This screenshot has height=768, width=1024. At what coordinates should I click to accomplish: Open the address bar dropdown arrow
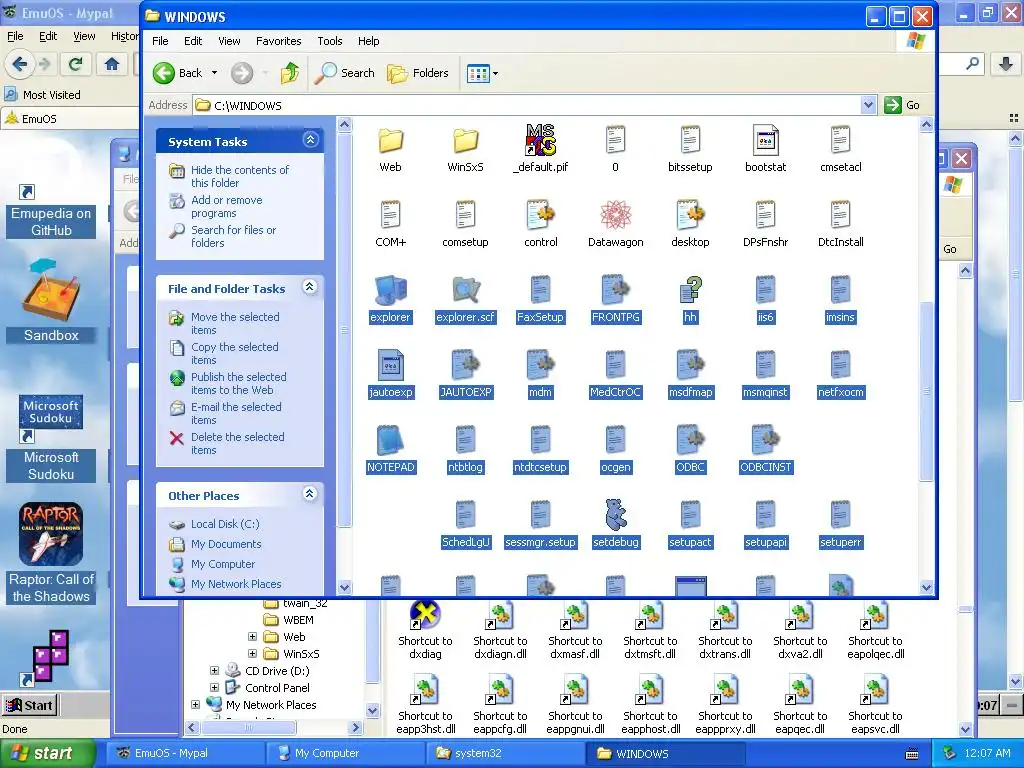(x=868, y=104)
